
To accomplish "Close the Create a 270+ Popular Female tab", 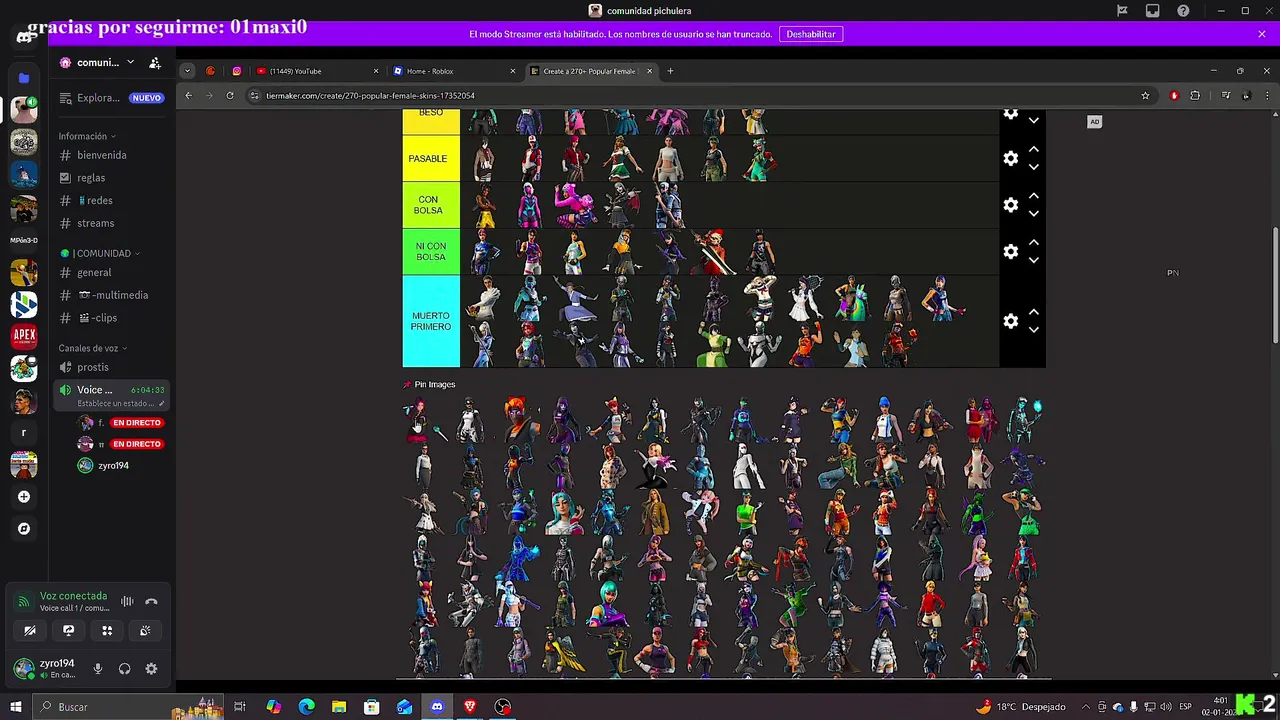I will (x=649, y=71).
